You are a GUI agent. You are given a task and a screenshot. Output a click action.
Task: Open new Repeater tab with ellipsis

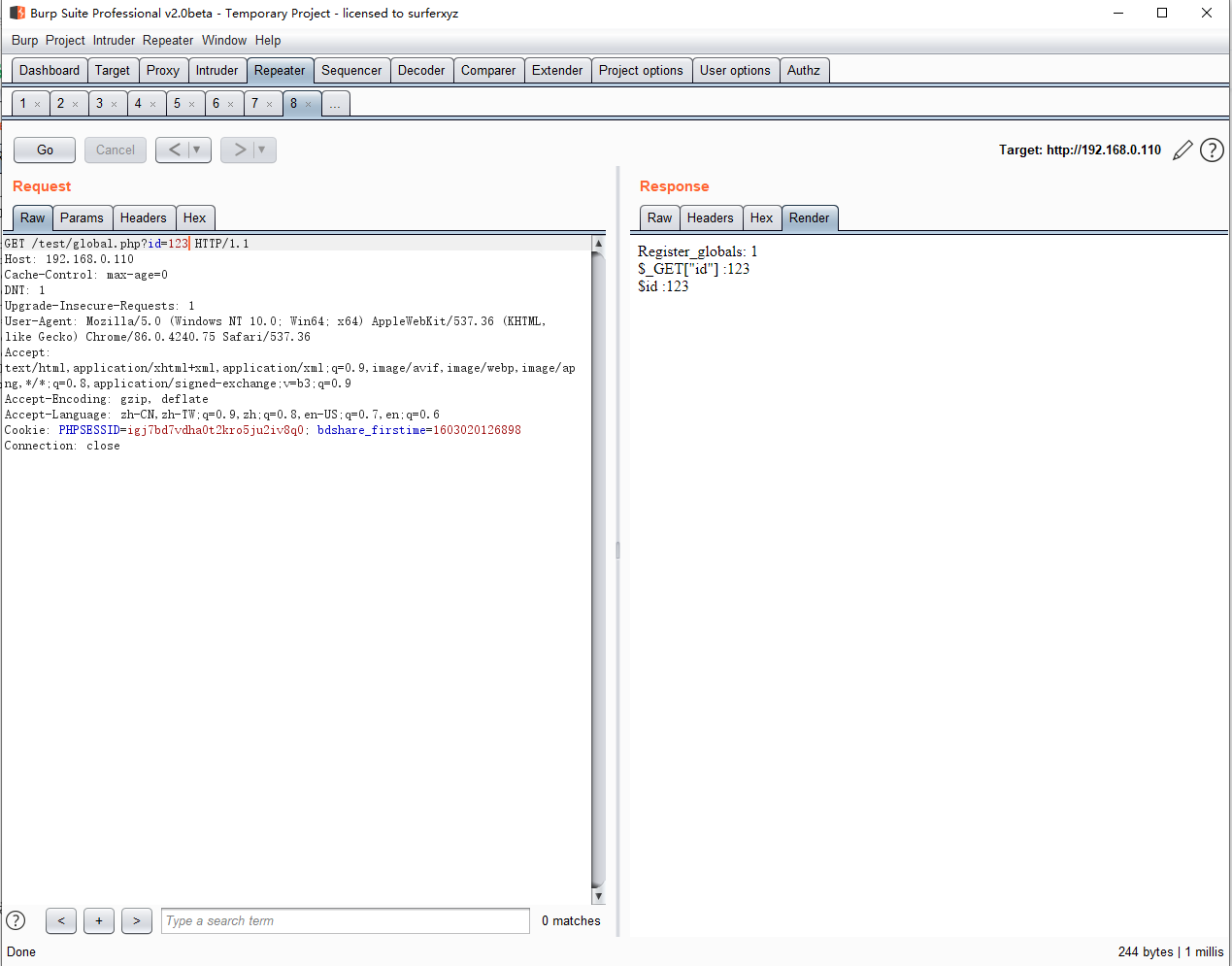click(335, 104)
